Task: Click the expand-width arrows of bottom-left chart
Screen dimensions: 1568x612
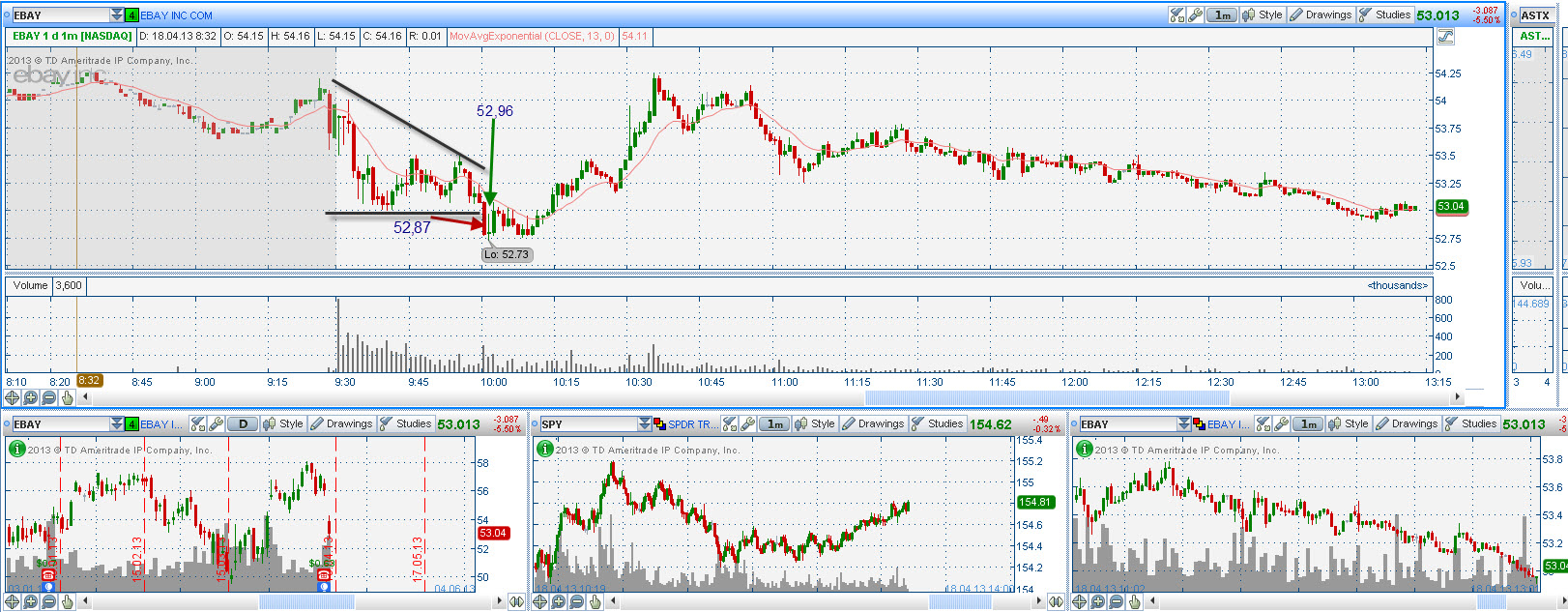Action: click(x=515, y=601)
